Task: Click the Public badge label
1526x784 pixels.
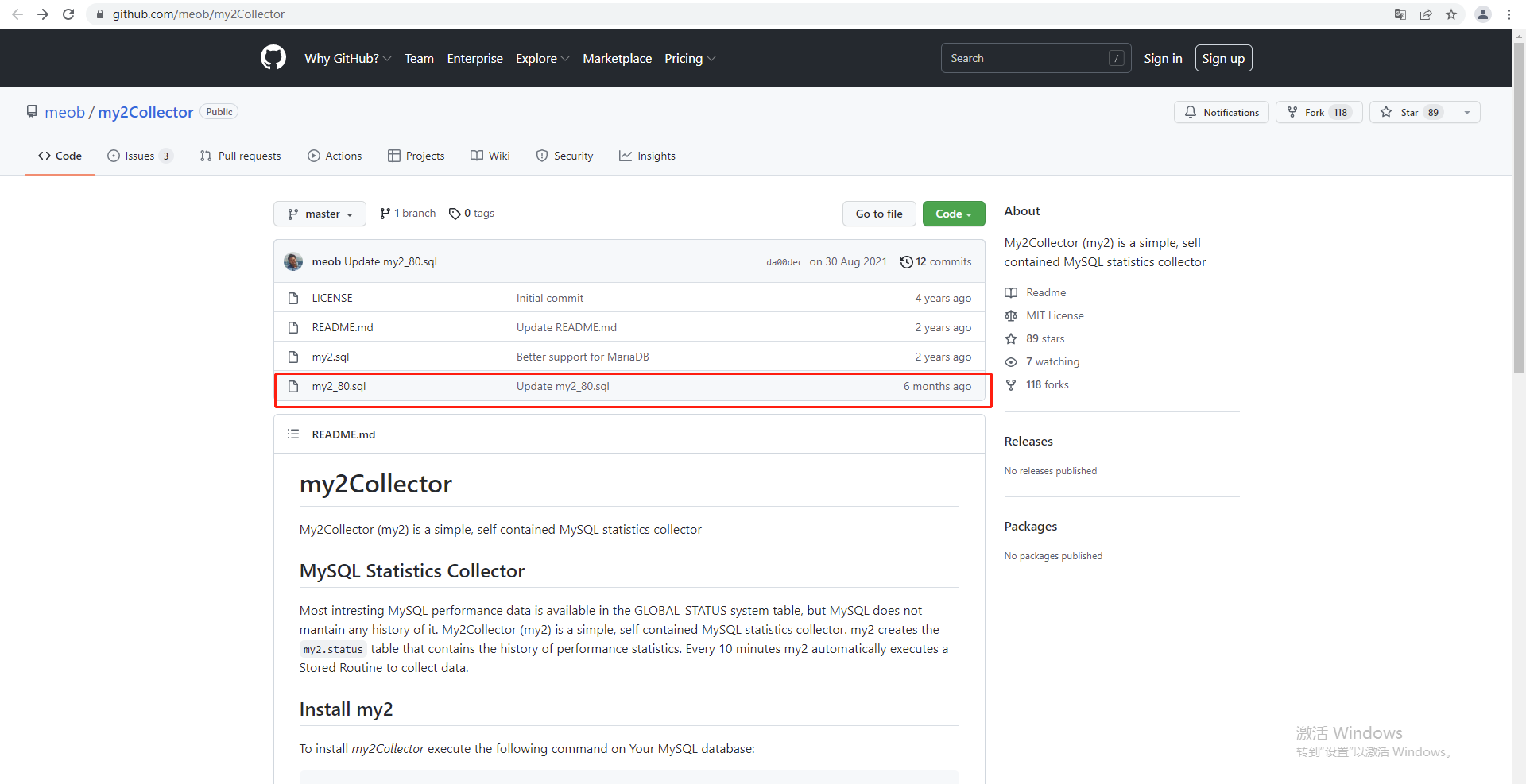Action: click(219, 112)
